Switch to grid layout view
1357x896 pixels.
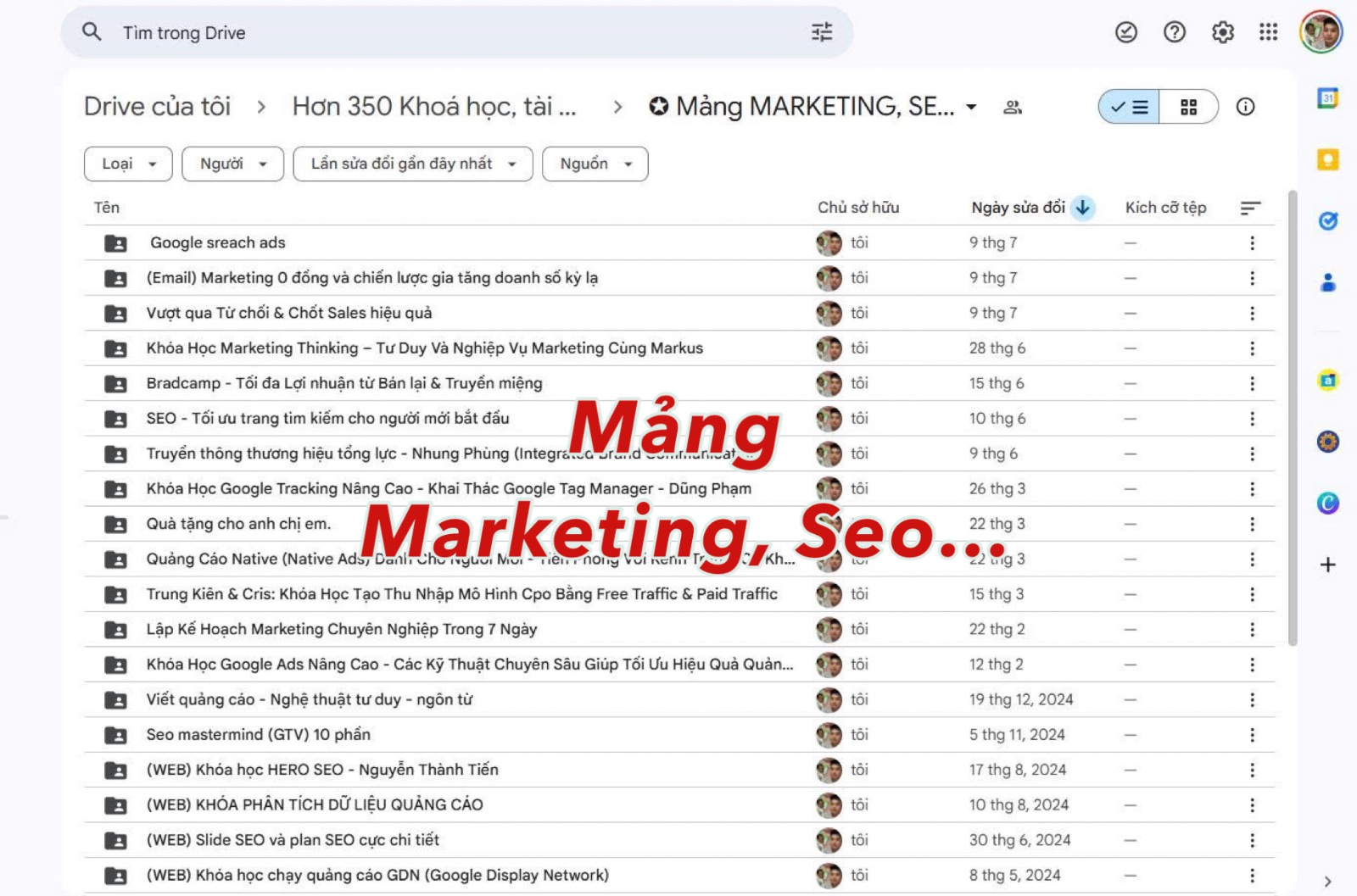(x=1189, y=107)
